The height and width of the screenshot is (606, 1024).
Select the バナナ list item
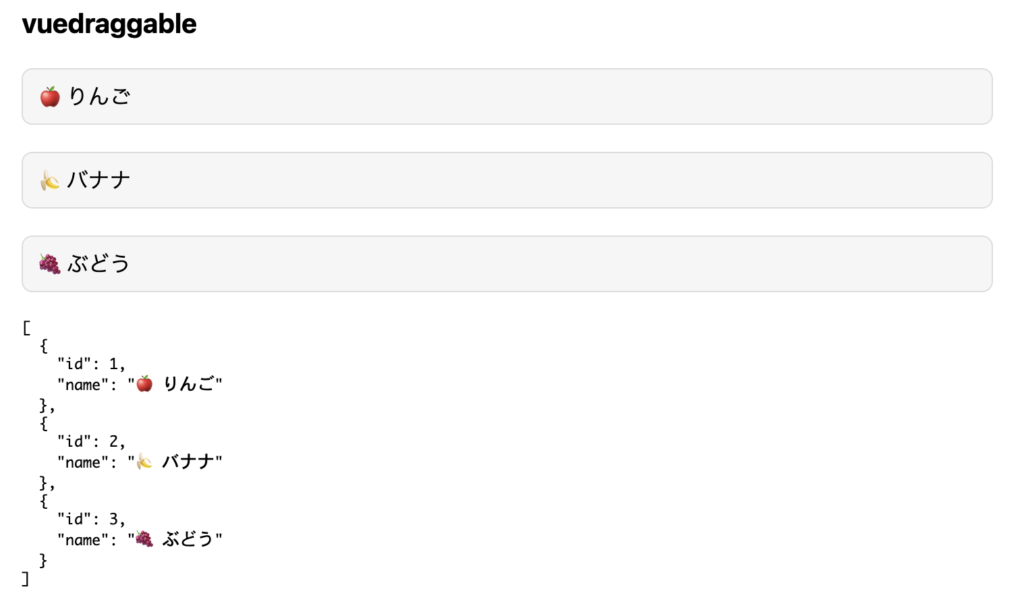click(507, 180)
